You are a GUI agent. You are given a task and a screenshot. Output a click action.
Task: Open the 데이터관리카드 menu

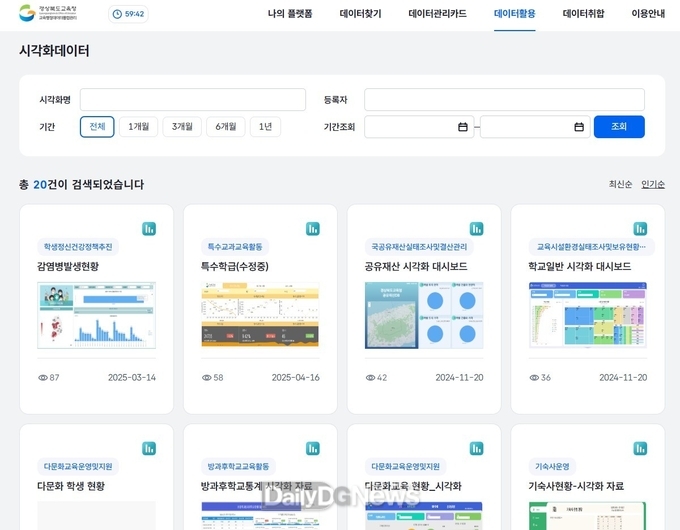438,14
